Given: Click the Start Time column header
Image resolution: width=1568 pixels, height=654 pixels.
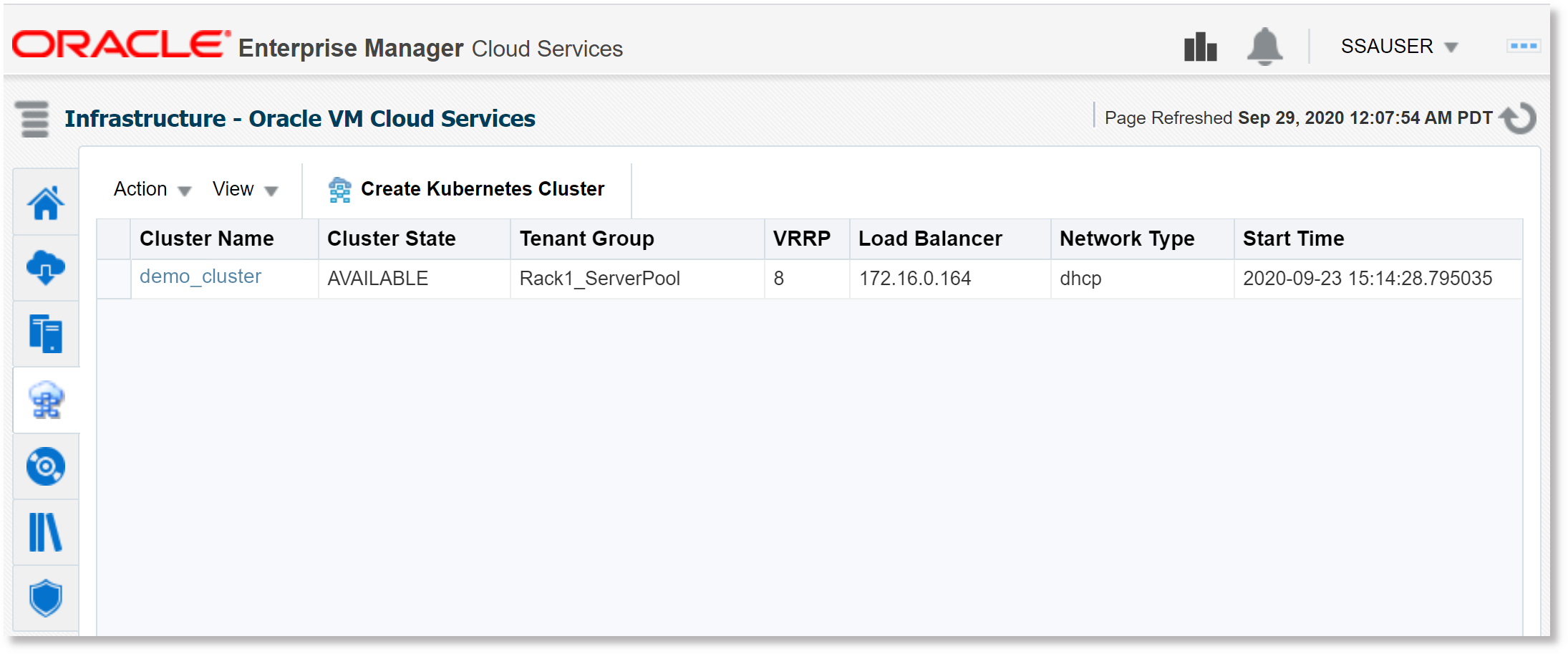Looking at the screenshot, I should [1378, 239].
